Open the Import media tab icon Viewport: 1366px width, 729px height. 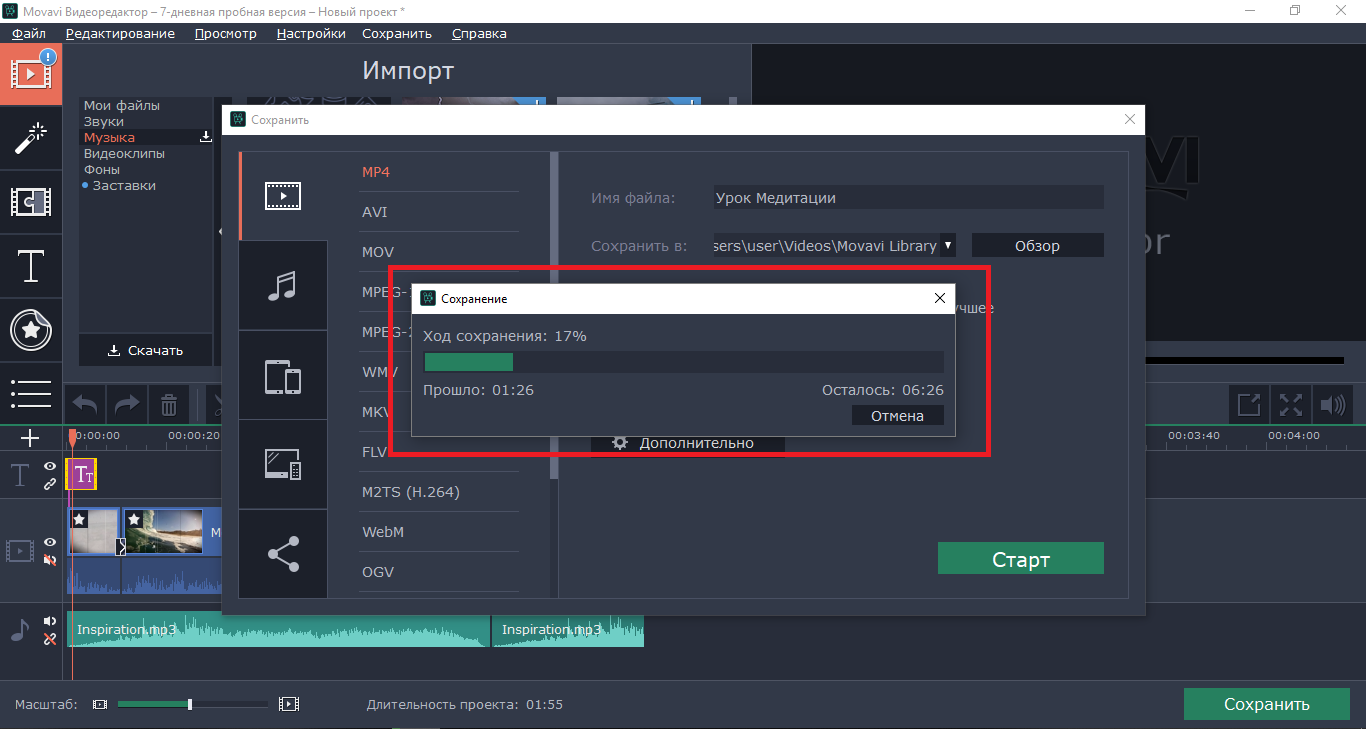point(31,73)
